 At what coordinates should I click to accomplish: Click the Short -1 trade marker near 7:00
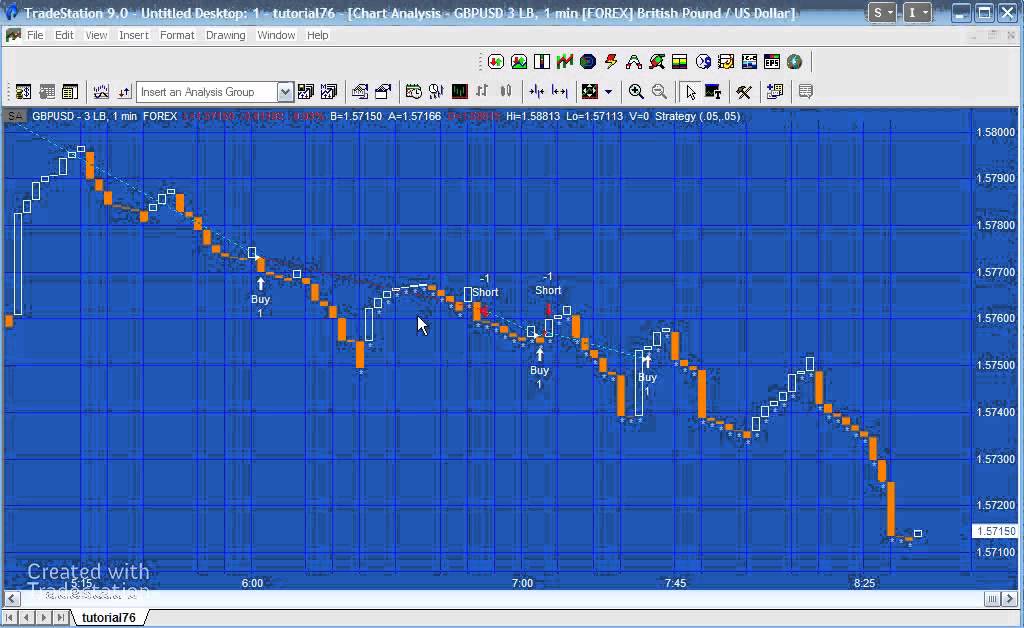tap(548, 284)
